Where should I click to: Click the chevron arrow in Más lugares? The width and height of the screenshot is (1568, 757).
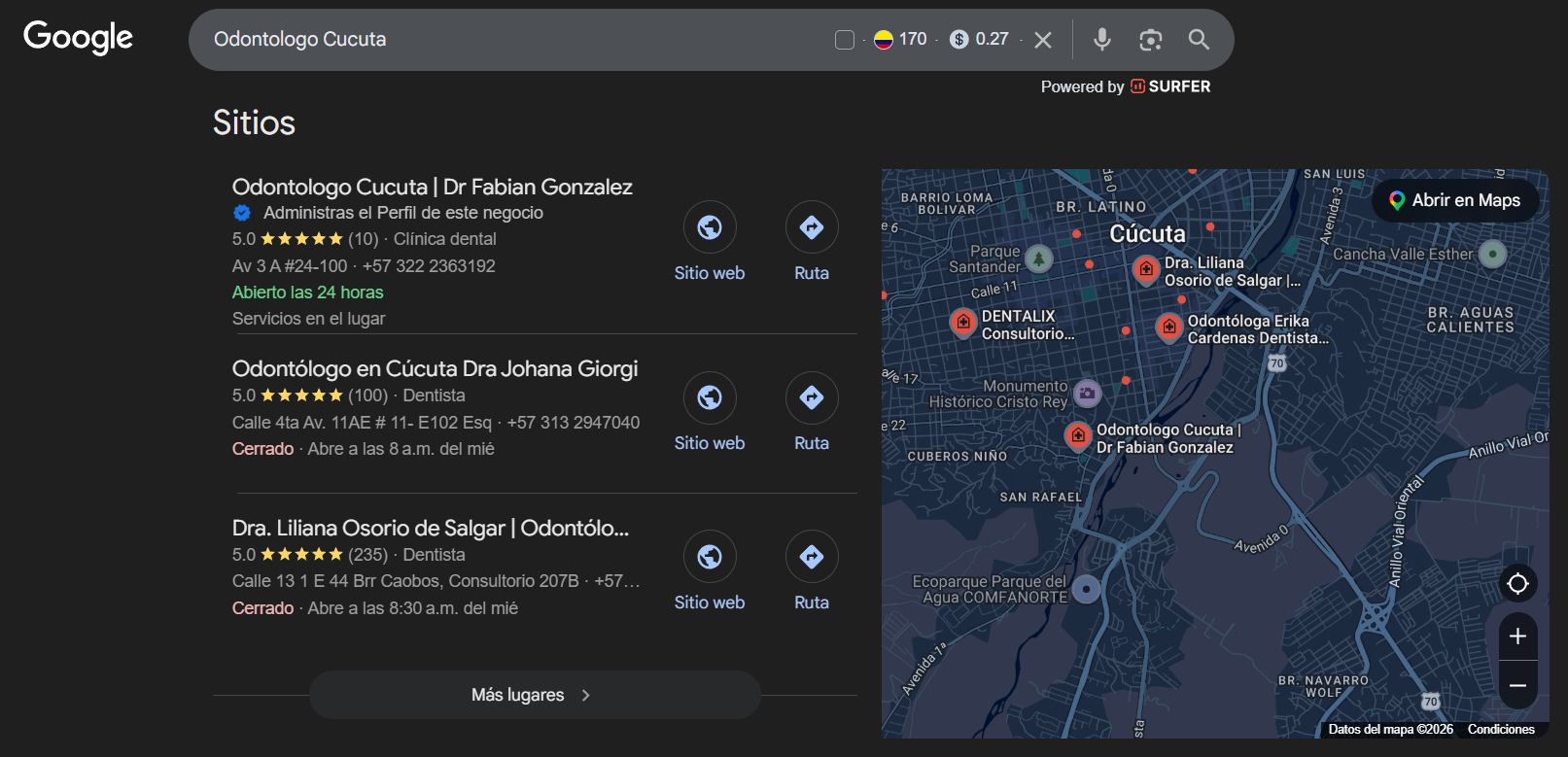585,695
